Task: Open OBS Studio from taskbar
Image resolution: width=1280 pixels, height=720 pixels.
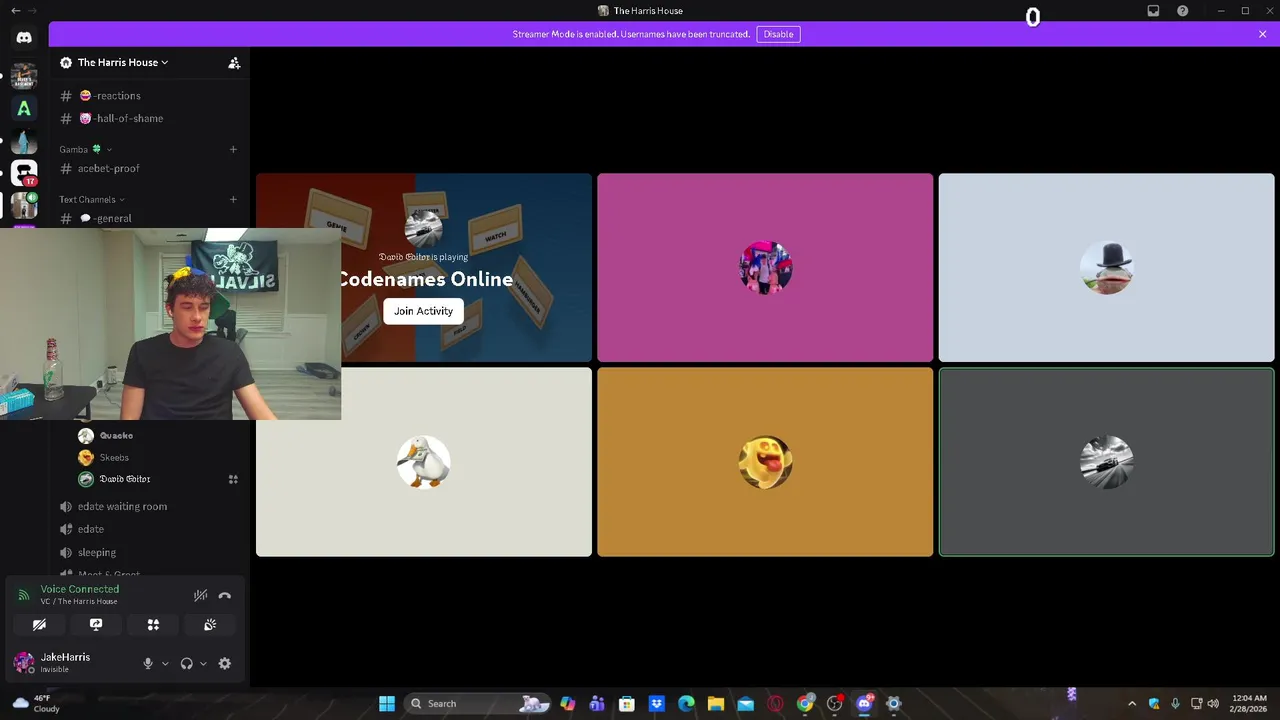Action: [835, 704]
